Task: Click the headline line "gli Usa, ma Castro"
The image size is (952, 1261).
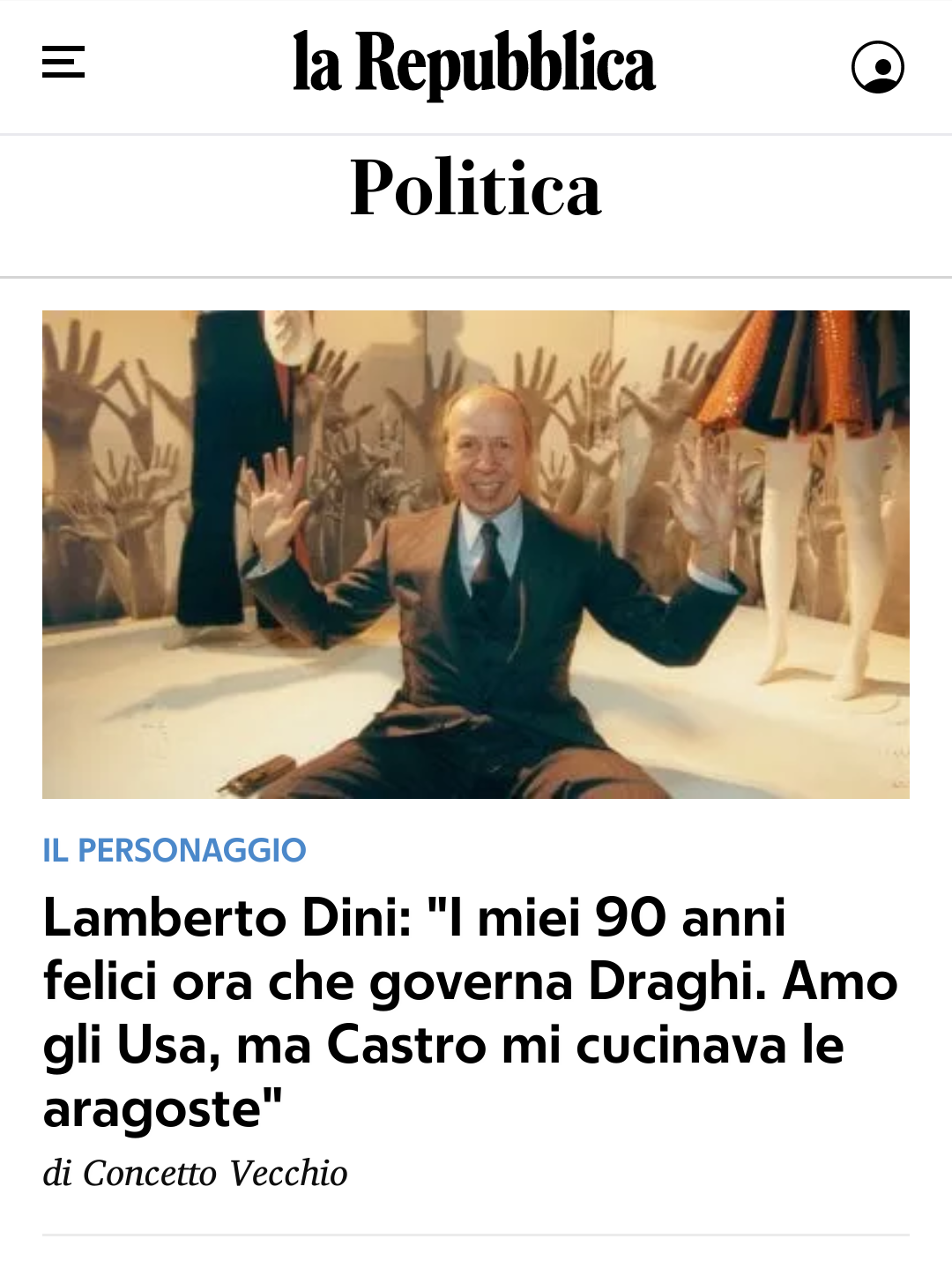Action: point(264,1046)
